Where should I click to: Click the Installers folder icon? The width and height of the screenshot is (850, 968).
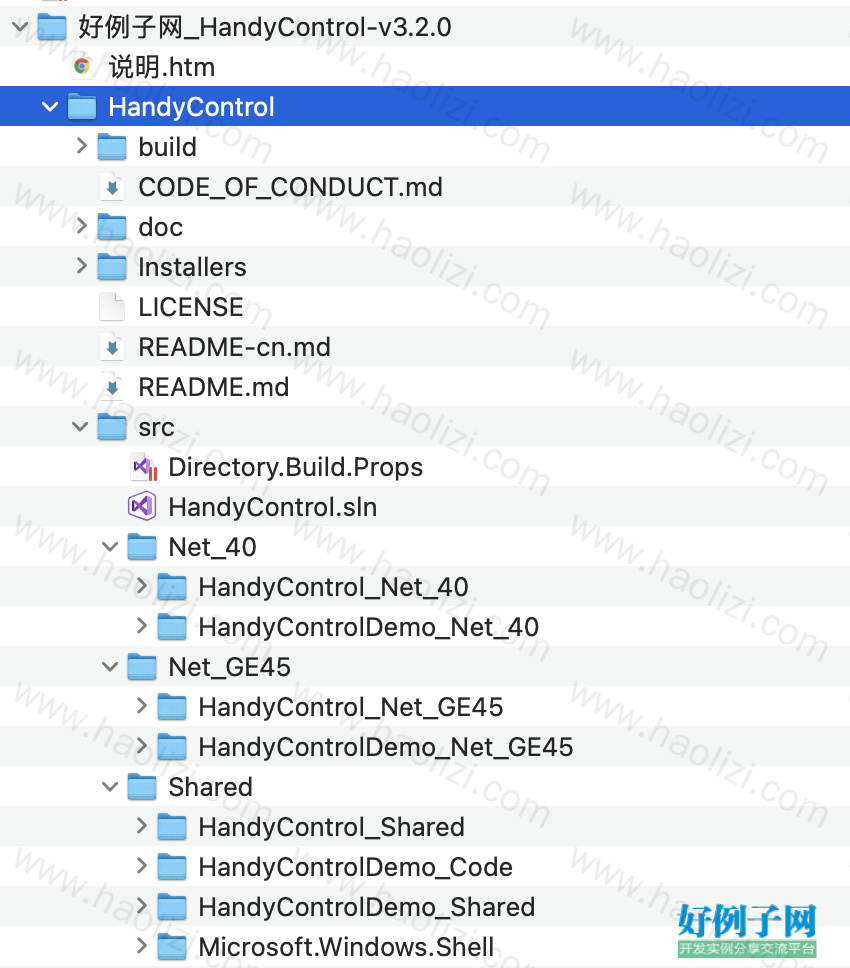[112, 267]
